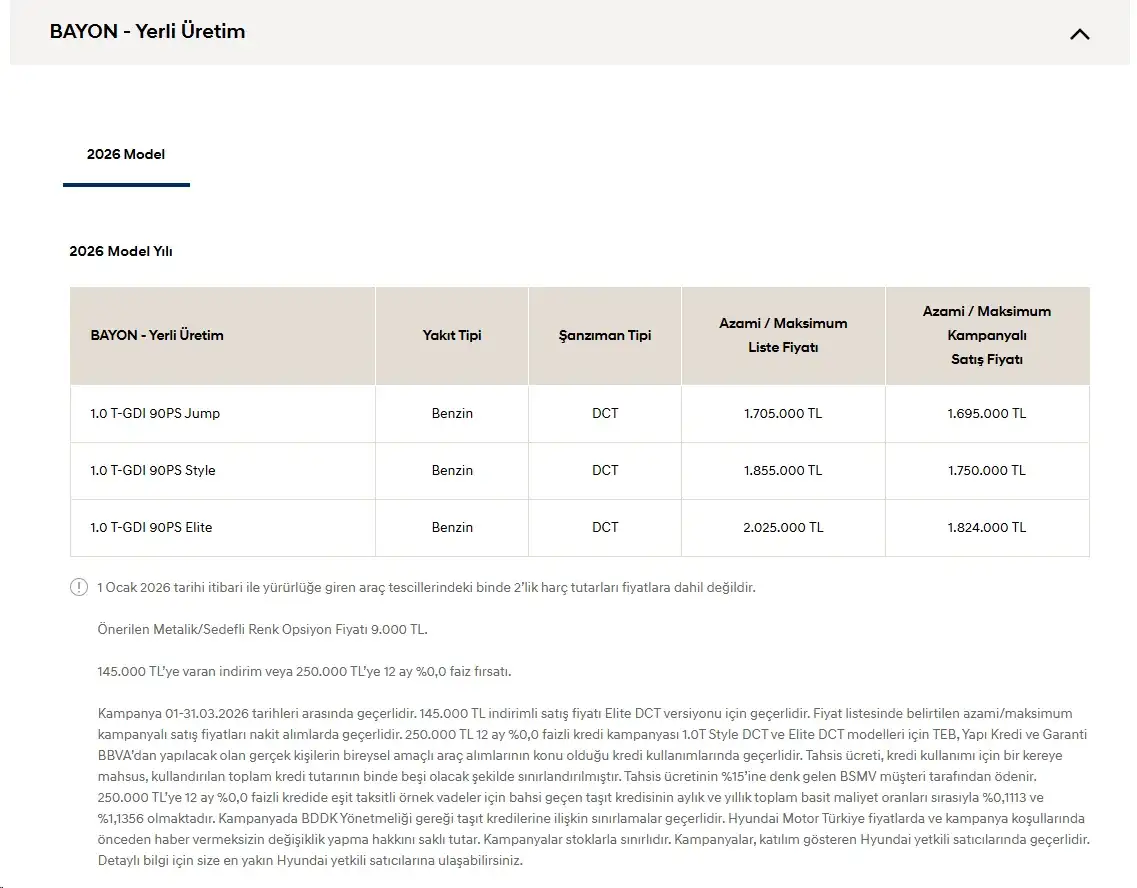The image size is (1137, 888).
Task: Click the 1.695.000 TL campaign price
Action: 987,413
